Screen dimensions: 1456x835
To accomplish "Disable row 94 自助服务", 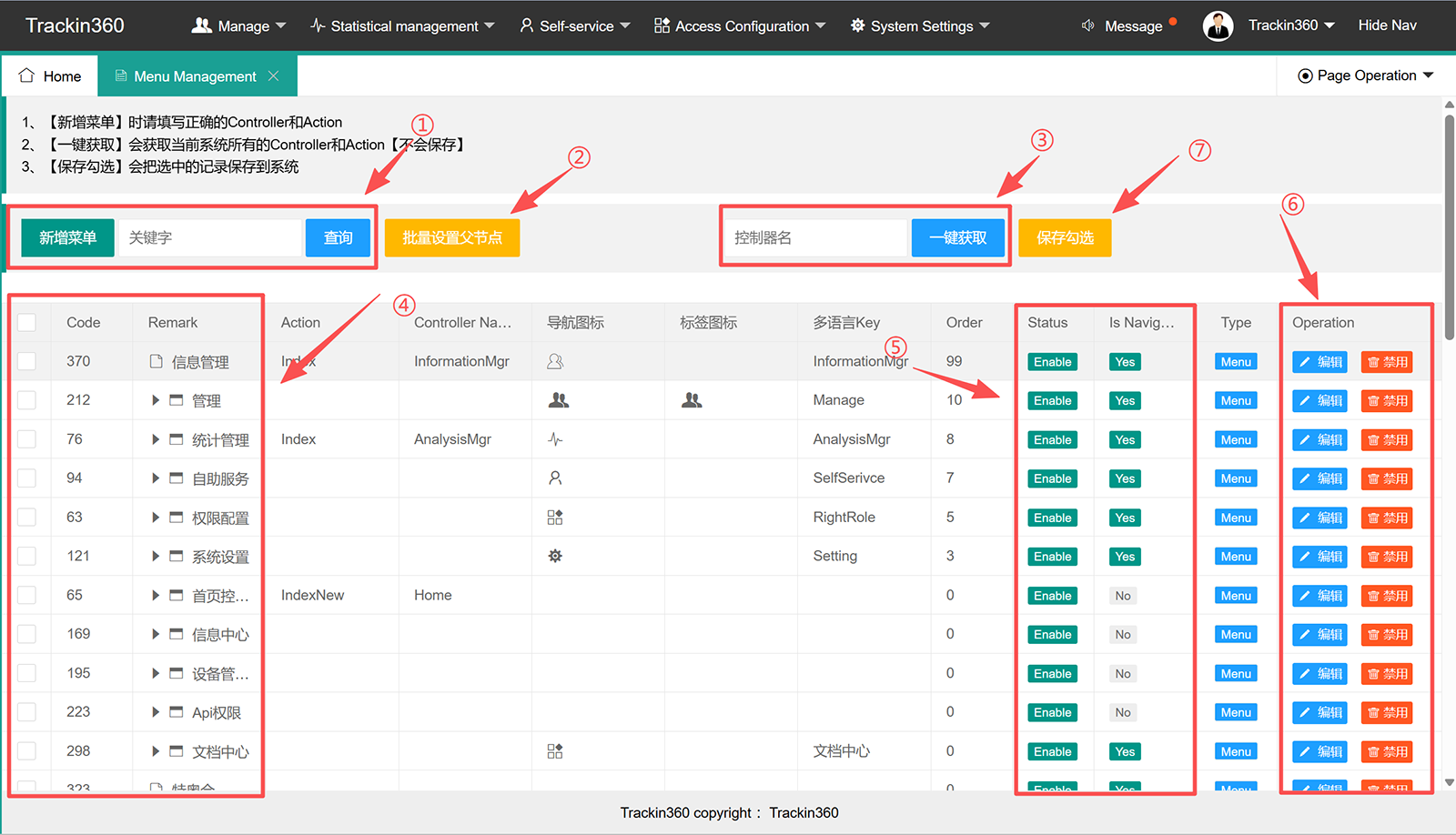I will 1387,478.
